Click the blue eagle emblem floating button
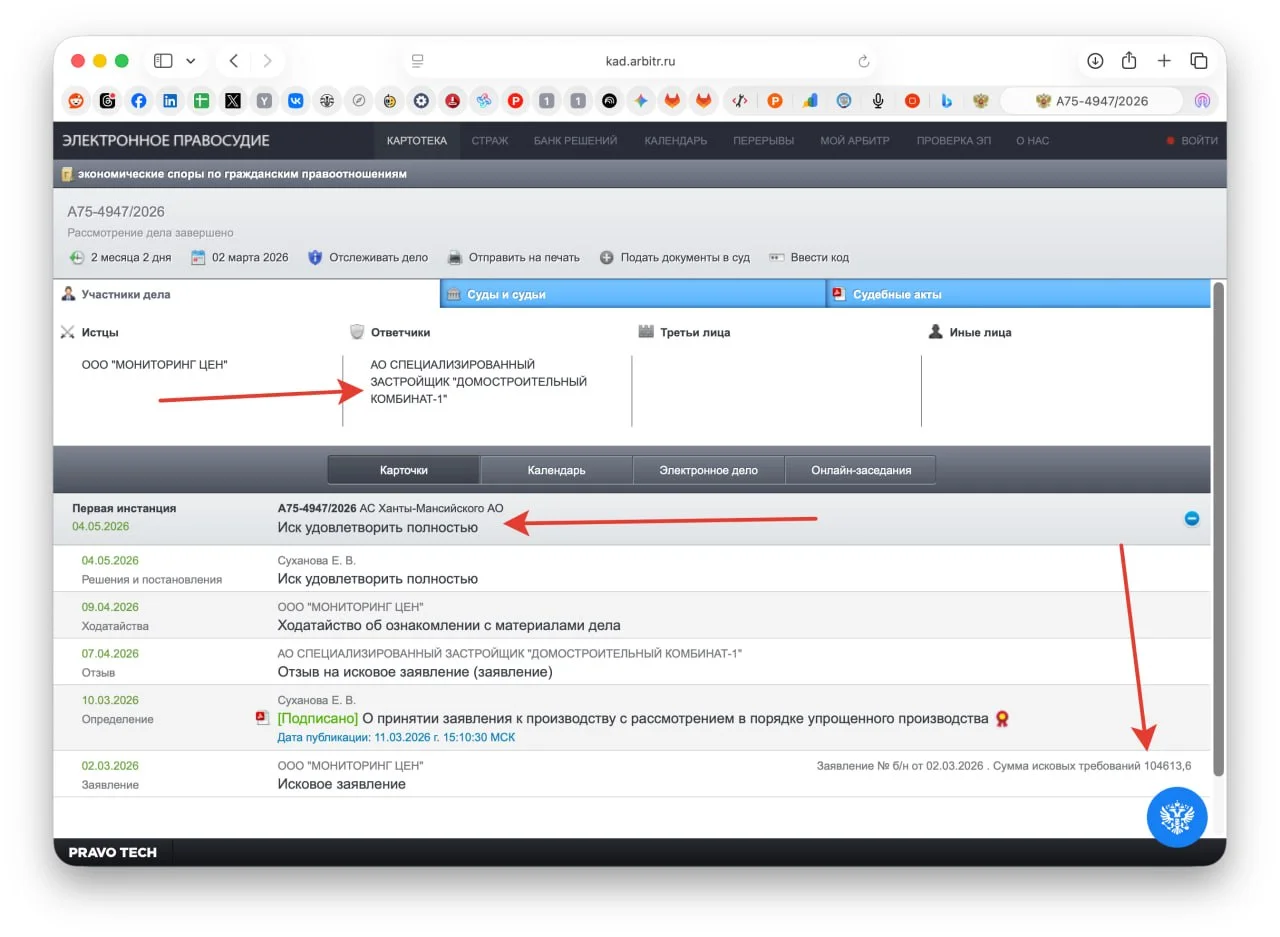Viewport: 1280px width, 937px height. click(x=1177, y=817)
